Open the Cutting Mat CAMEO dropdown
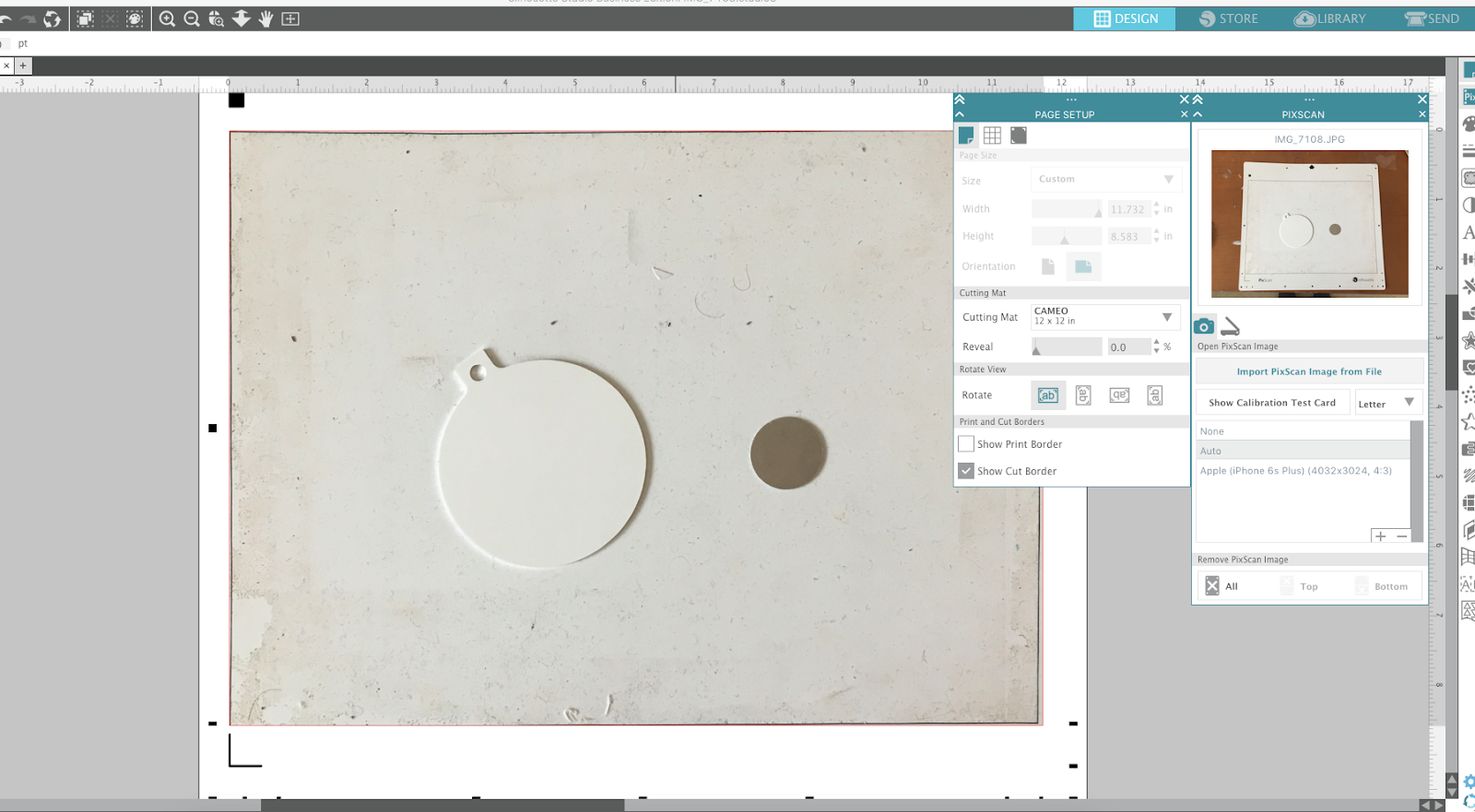1475x812 pixels. pos(1106,317)
